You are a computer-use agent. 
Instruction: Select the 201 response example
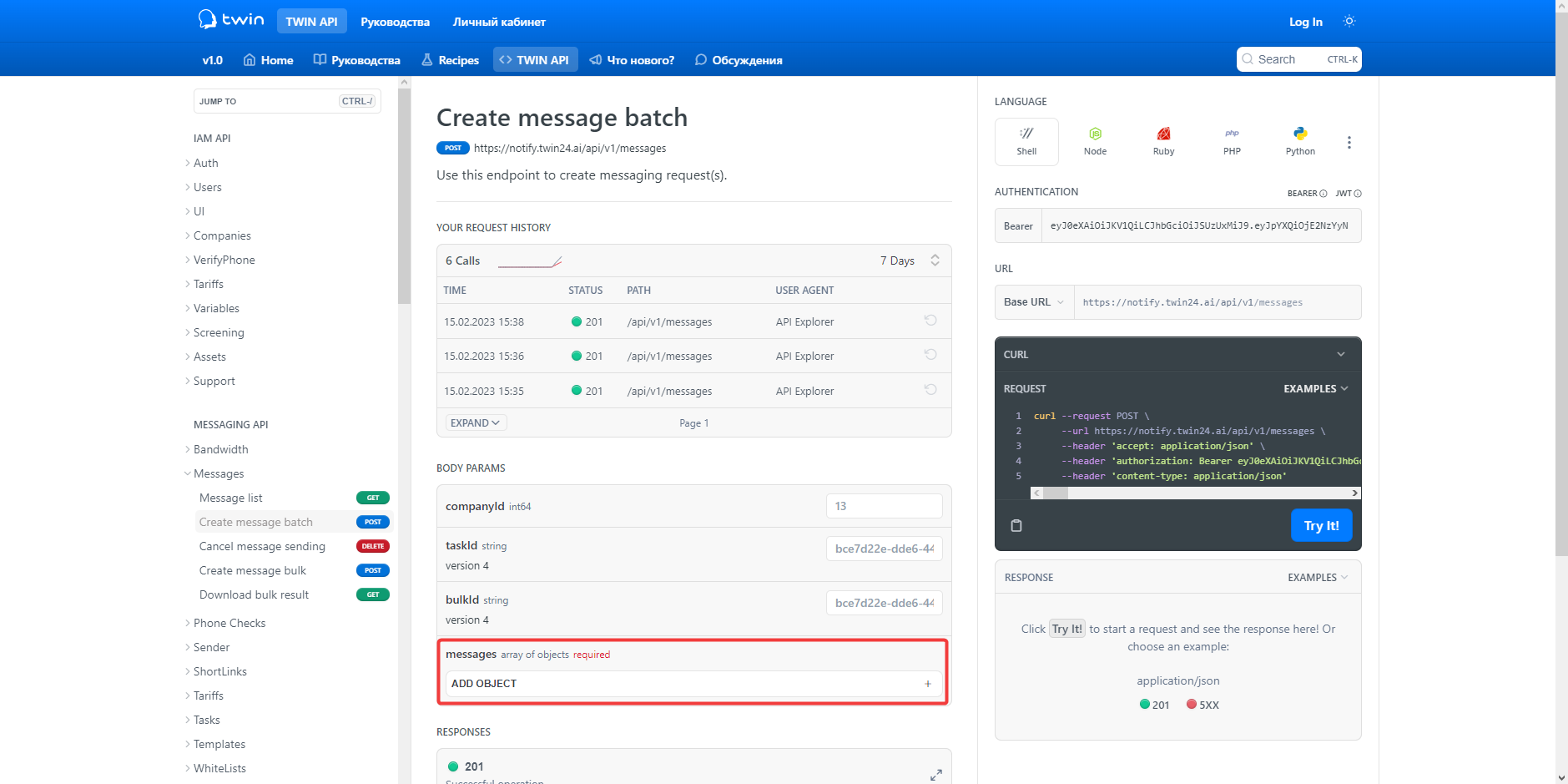pyautogui.click(x=1154, y=705)
